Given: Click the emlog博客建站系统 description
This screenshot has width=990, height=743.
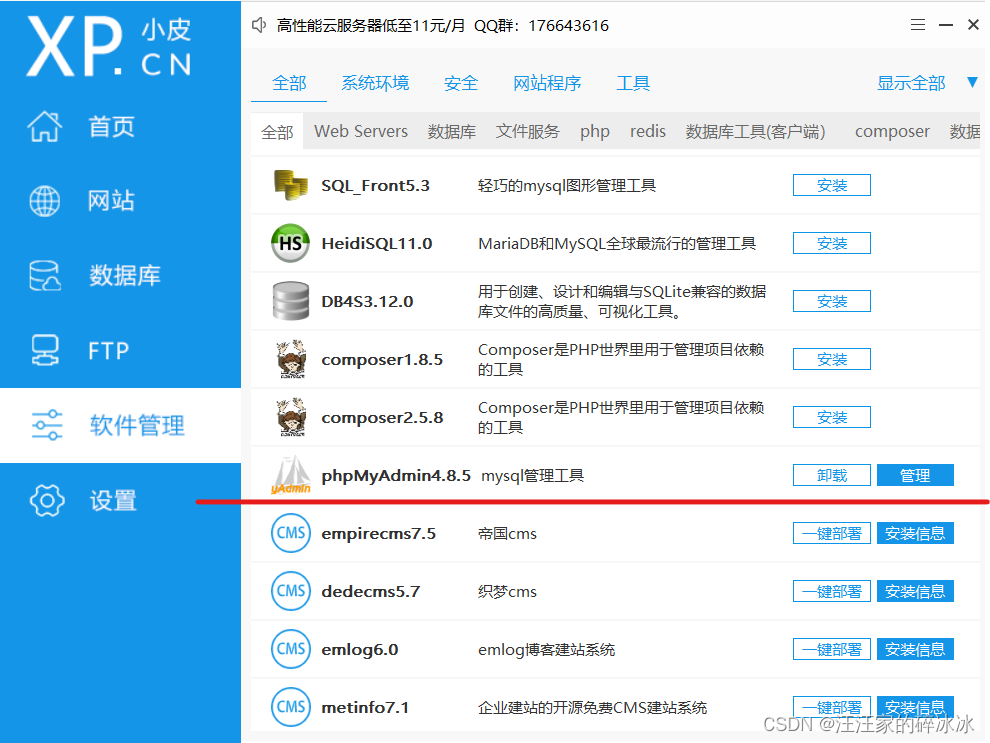Looking at the screenshot, I should pos(546,650).
